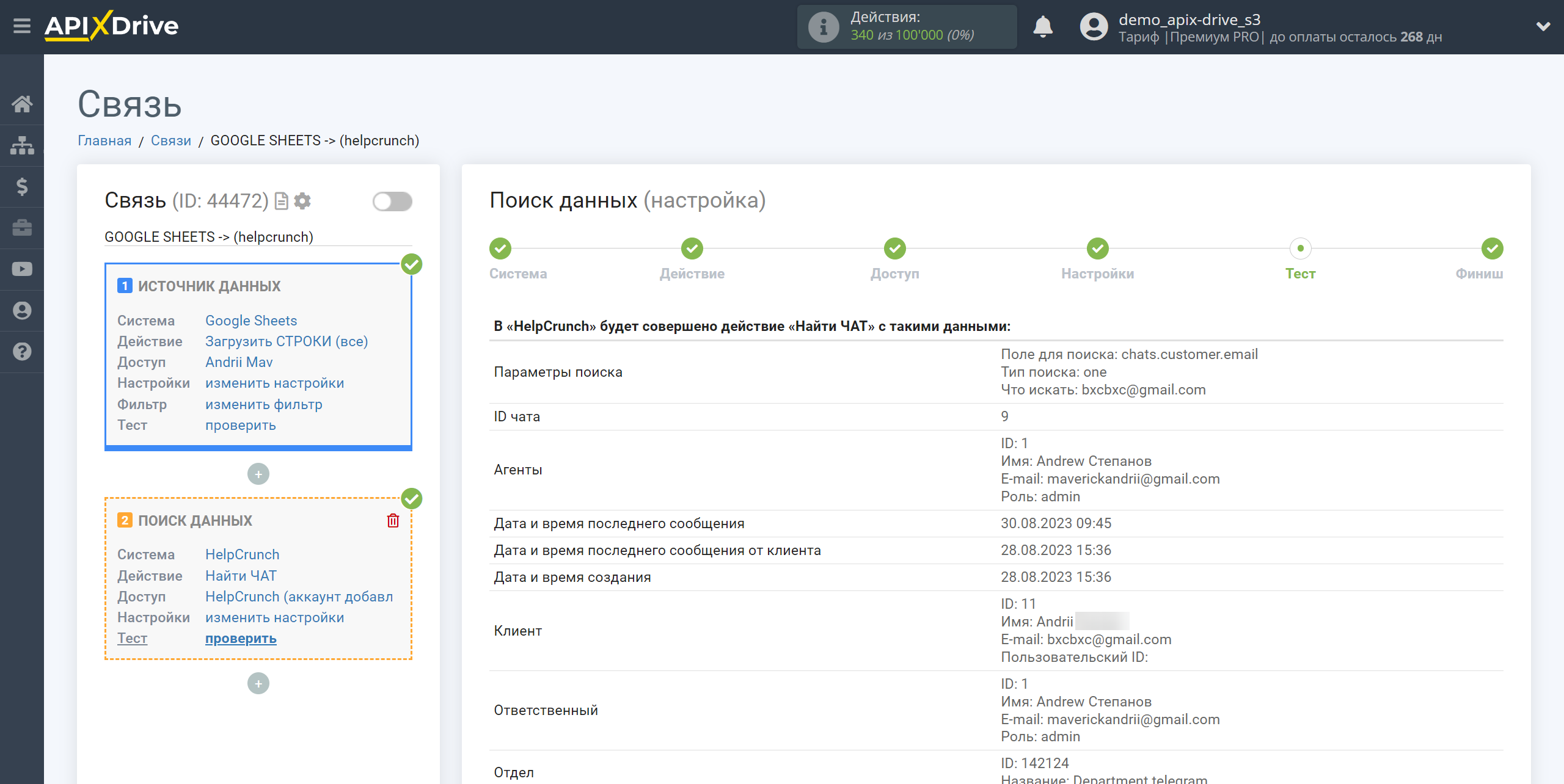Click Загрузить СТРОКИ (все) action link

tap(287, 341)
